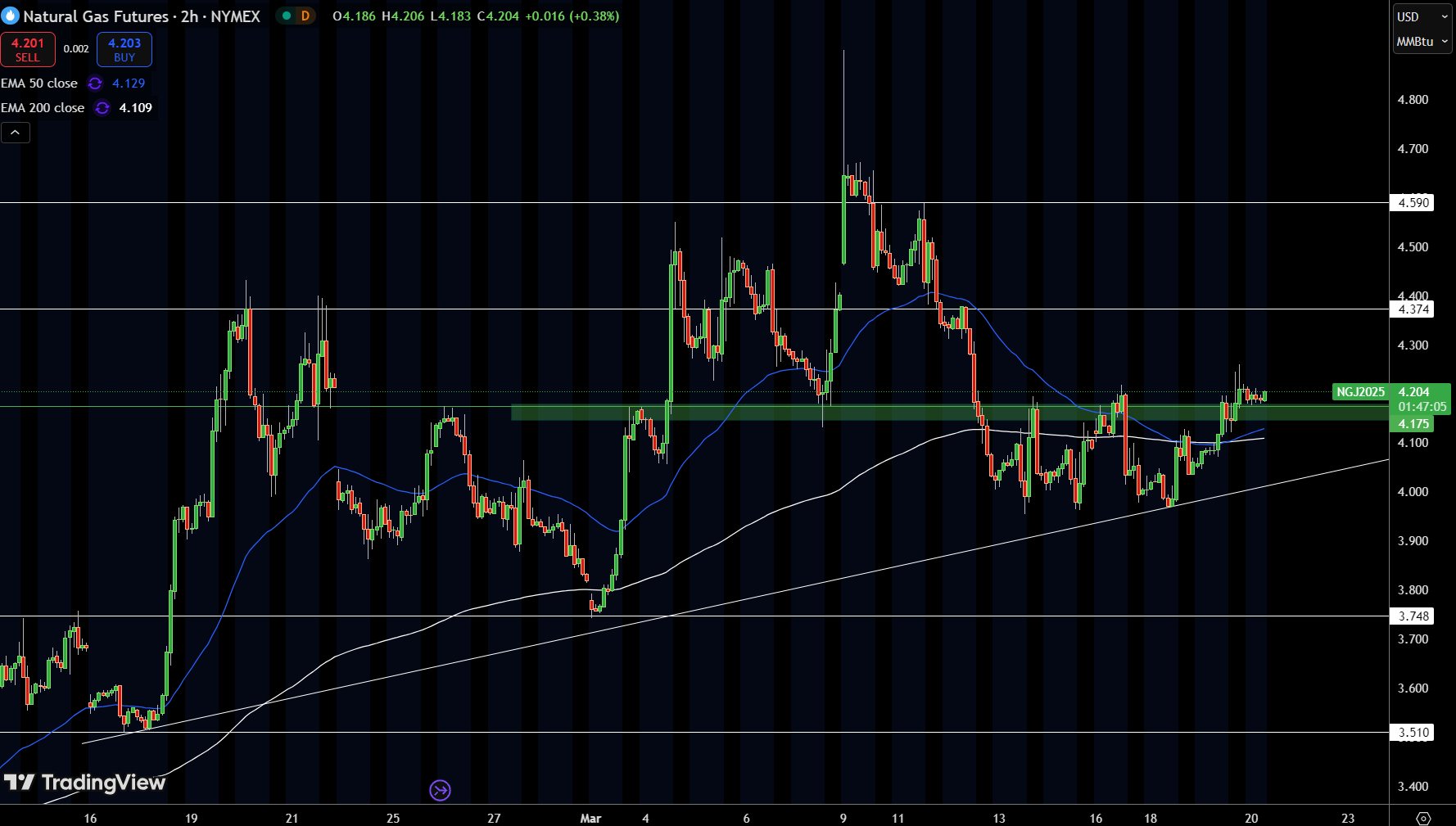1456x826 pixels.
Task: Click the 4.590 horizontal line price label
Action: (x=1413, y=203)
